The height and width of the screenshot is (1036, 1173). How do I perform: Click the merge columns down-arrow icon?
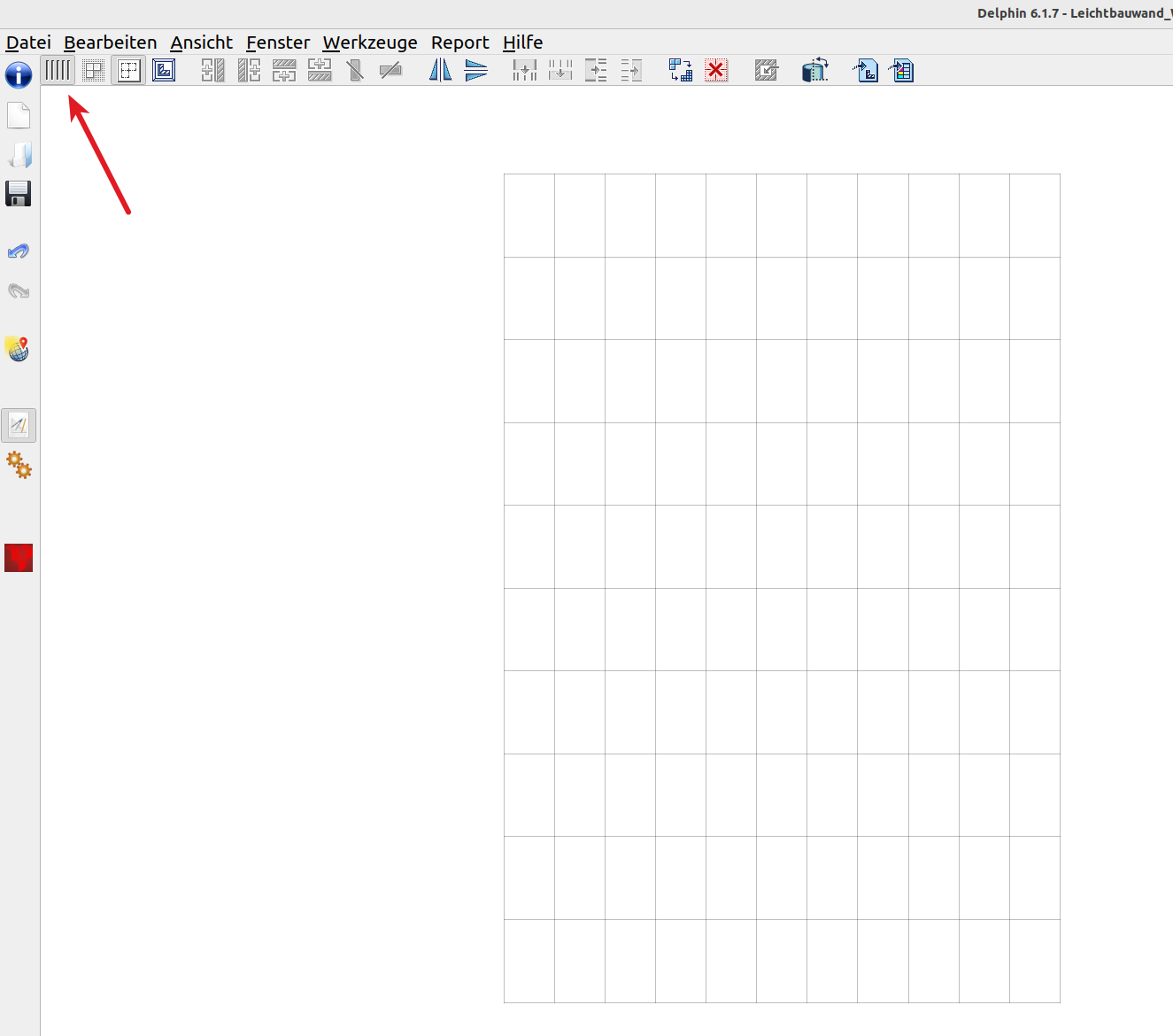[560, 70]
